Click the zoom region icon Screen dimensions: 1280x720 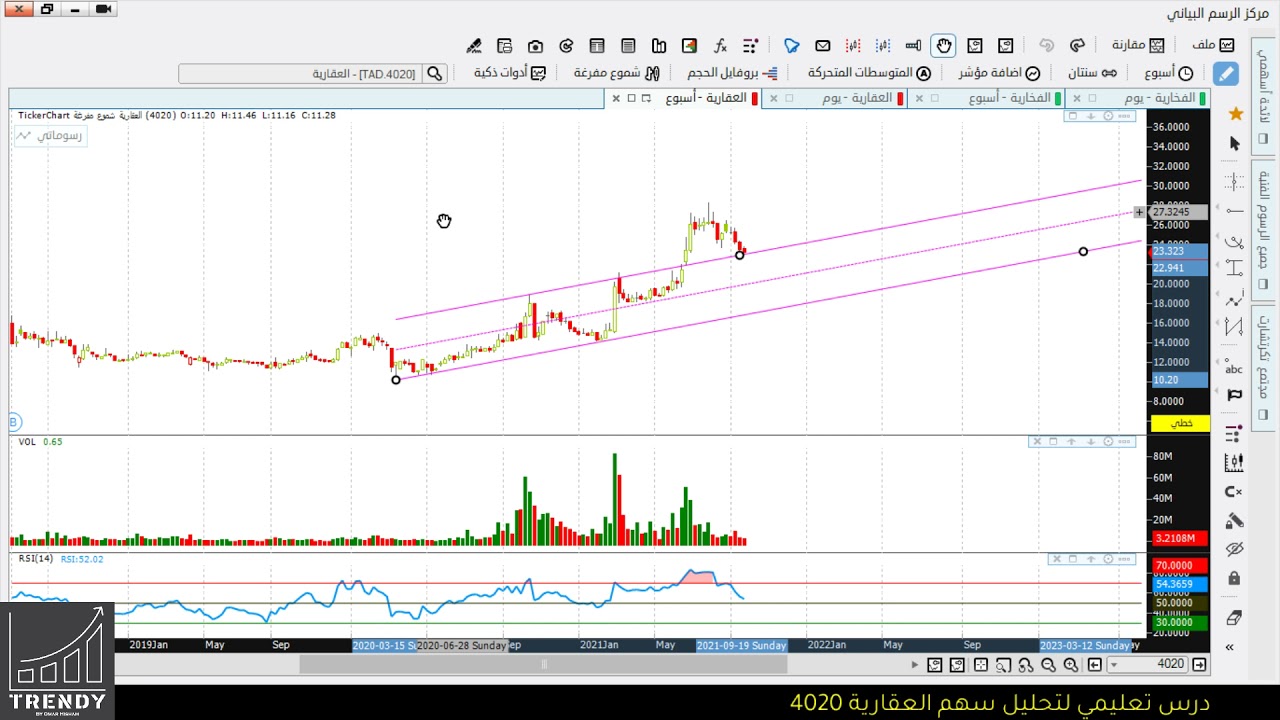pyautogui.click(x=1004, y=665)
